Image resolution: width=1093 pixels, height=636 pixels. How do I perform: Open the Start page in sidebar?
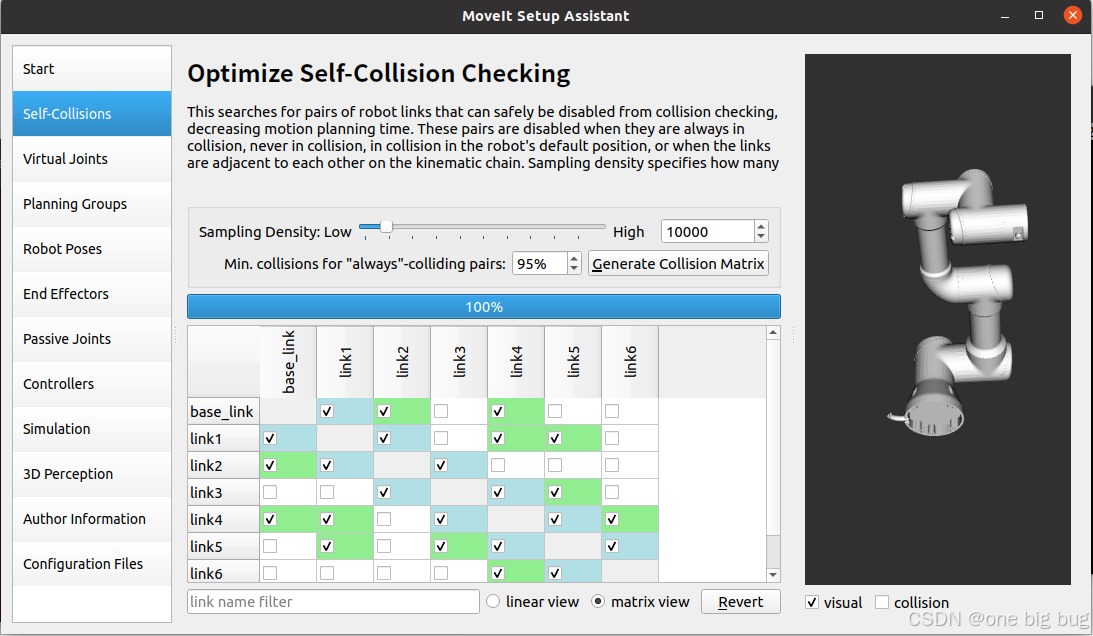(92, 69)
